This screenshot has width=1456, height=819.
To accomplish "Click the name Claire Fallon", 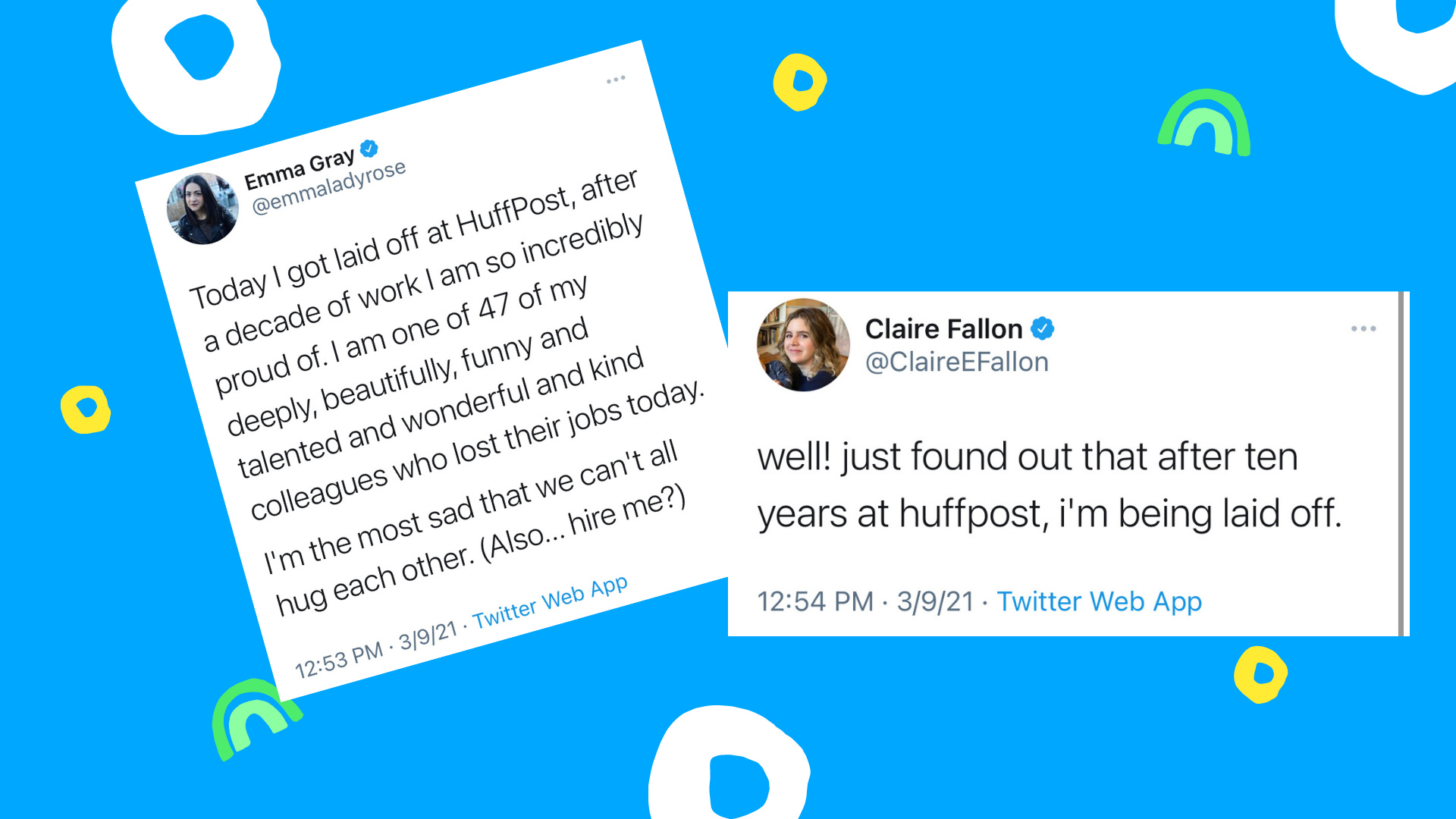I will tap(944, 328).
